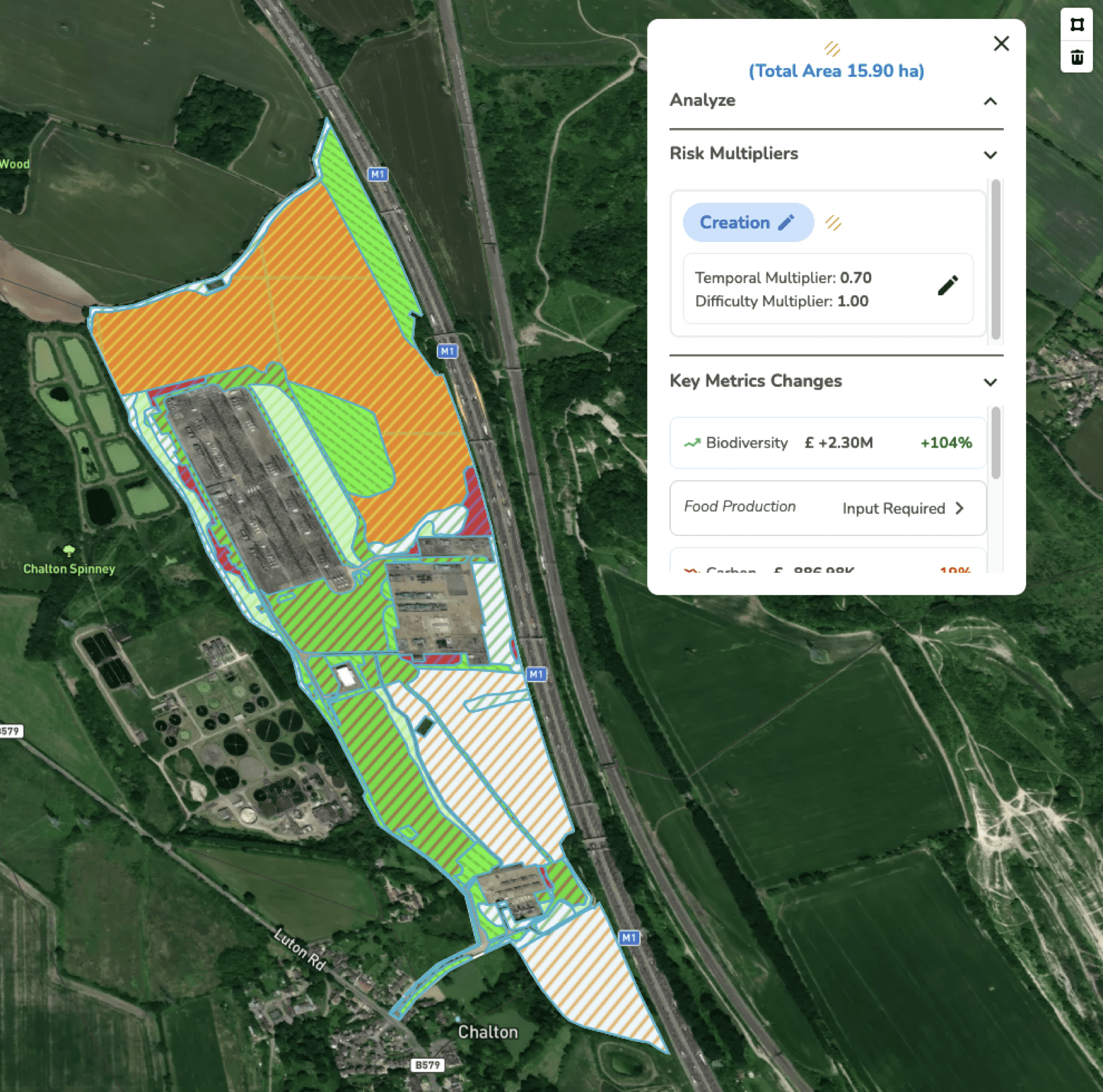Click the B579 road badge near Chalton
Screen dimensions: 1103x1092
pos(427,1065)
